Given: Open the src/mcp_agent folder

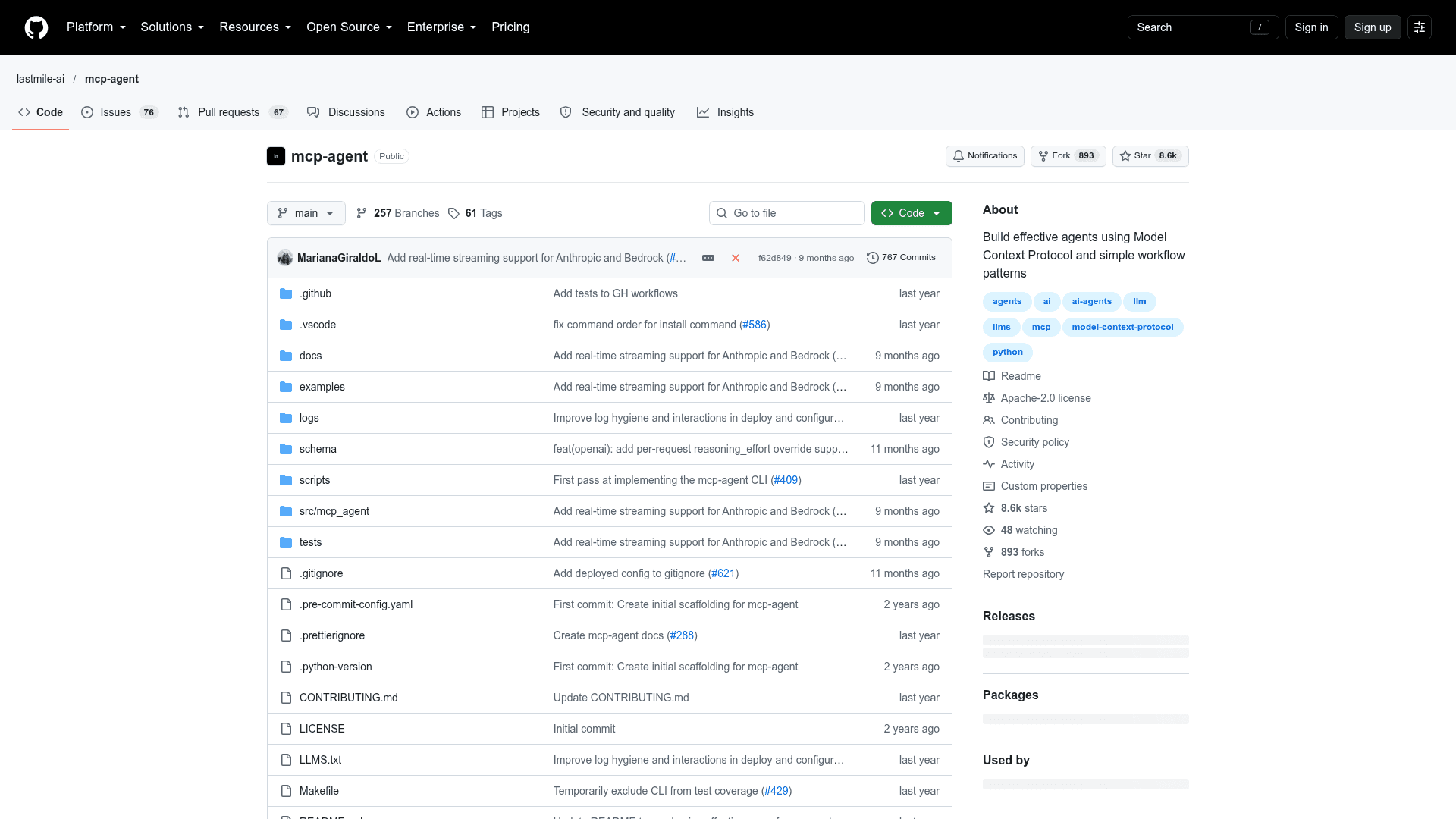Looking at the screenshot, I should [334, 511].
